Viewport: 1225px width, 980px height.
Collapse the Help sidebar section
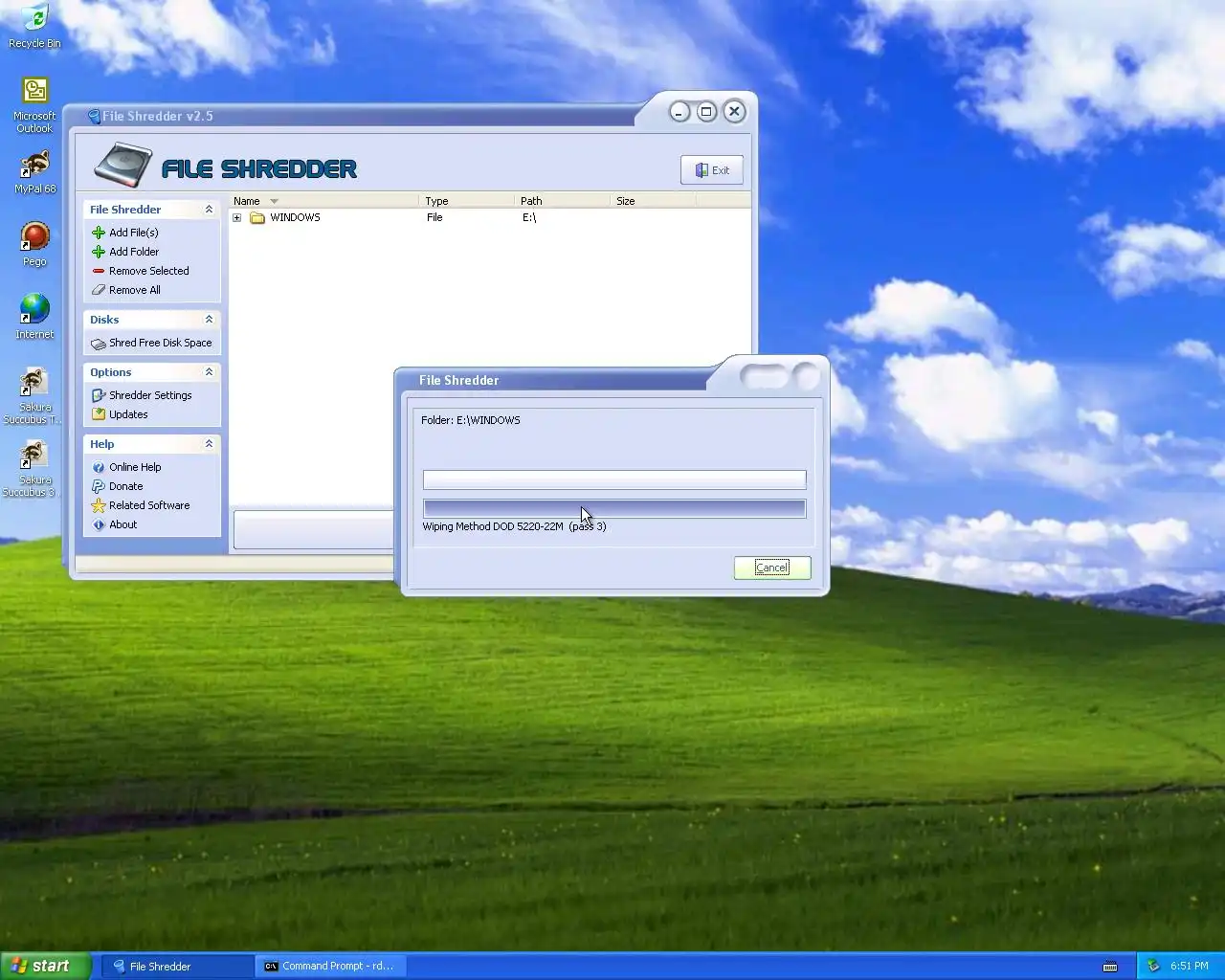pos(209,444)
